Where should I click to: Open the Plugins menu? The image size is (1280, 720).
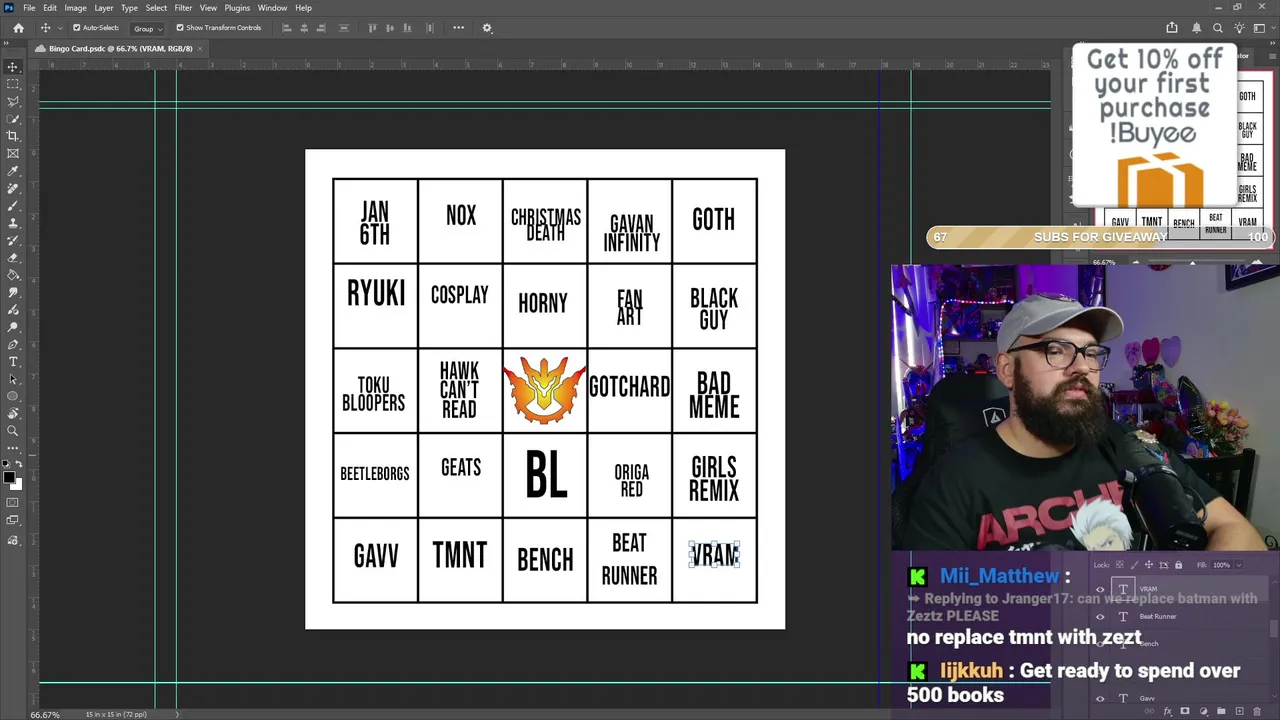pos(237,8)
